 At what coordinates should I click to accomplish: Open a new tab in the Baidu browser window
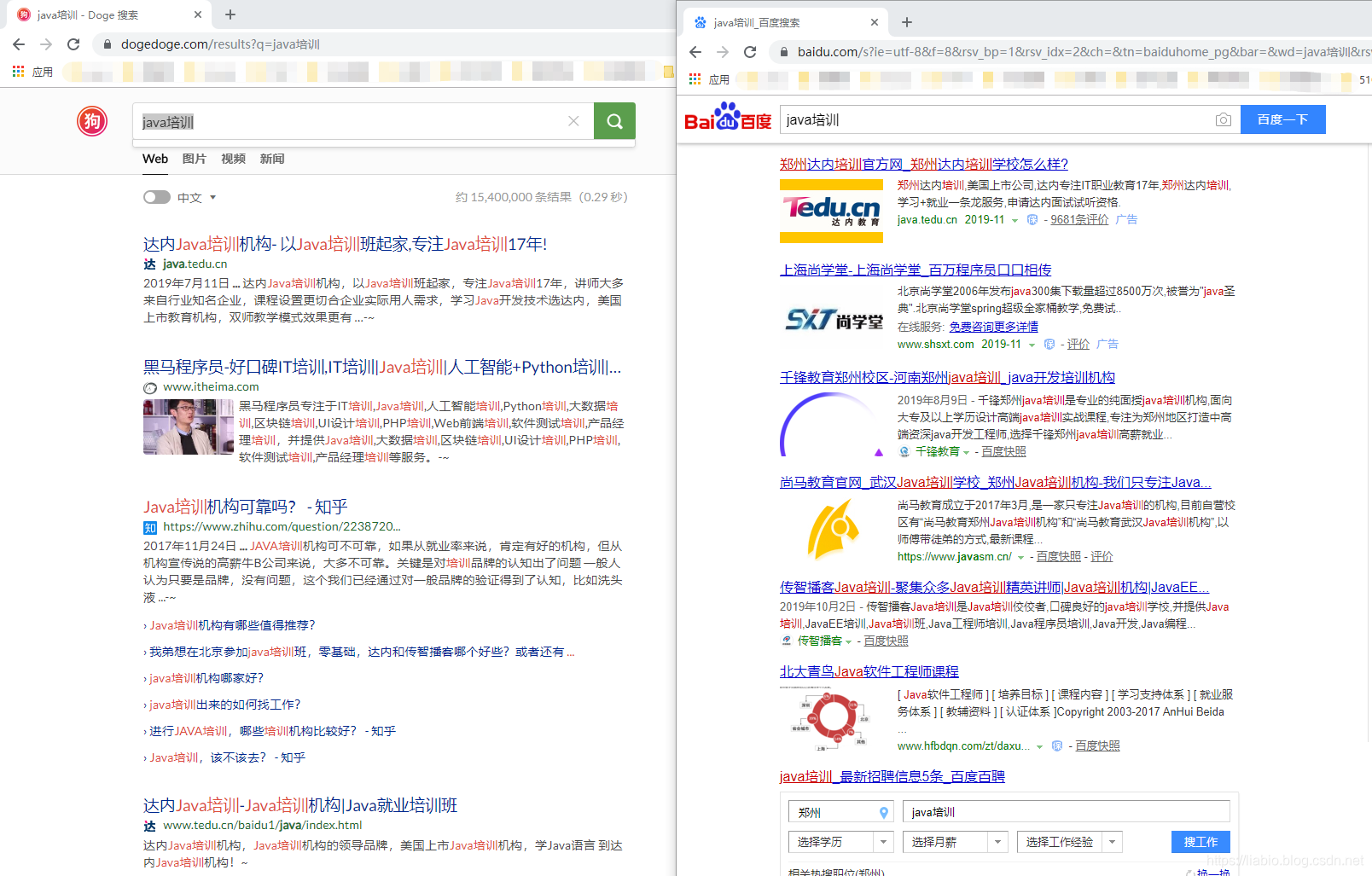point(907,21)
